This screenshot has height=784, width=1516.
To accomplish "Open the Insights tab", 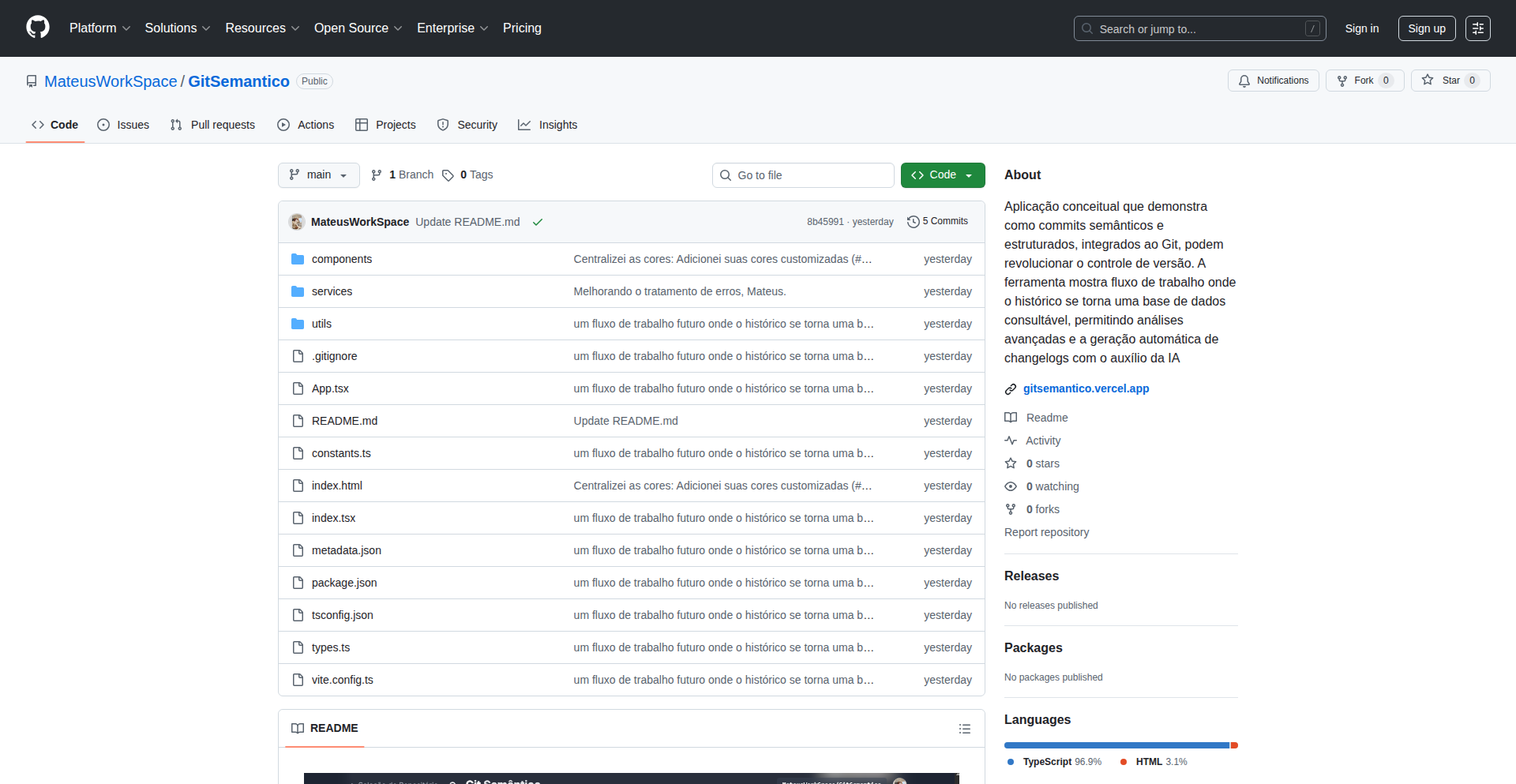I will point(548,125).
